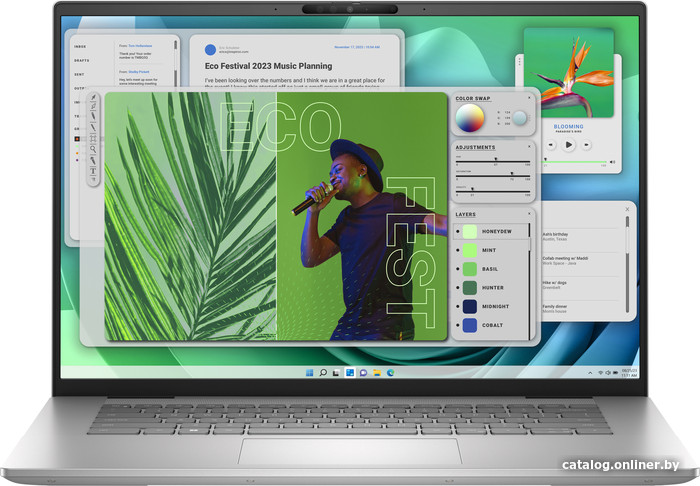The width and height of the screenshot is (700, 486).
Task: Select the lasso selection tool
Action: click(x=93, y=107)
